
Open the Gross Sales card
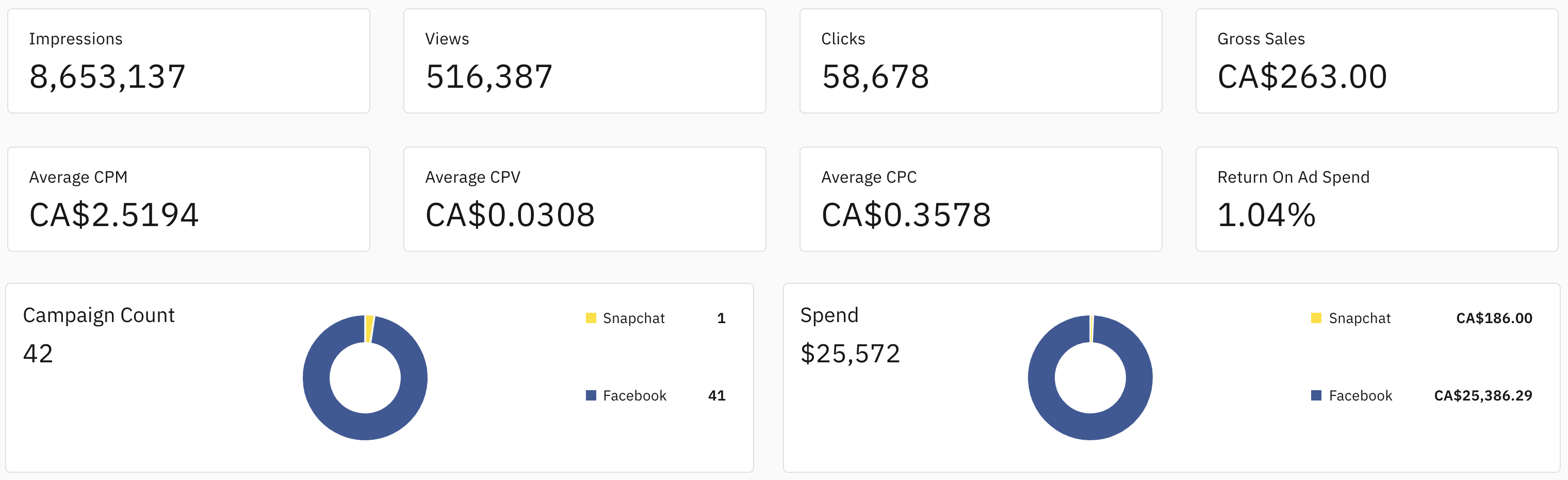click(x=1377, y=61)
